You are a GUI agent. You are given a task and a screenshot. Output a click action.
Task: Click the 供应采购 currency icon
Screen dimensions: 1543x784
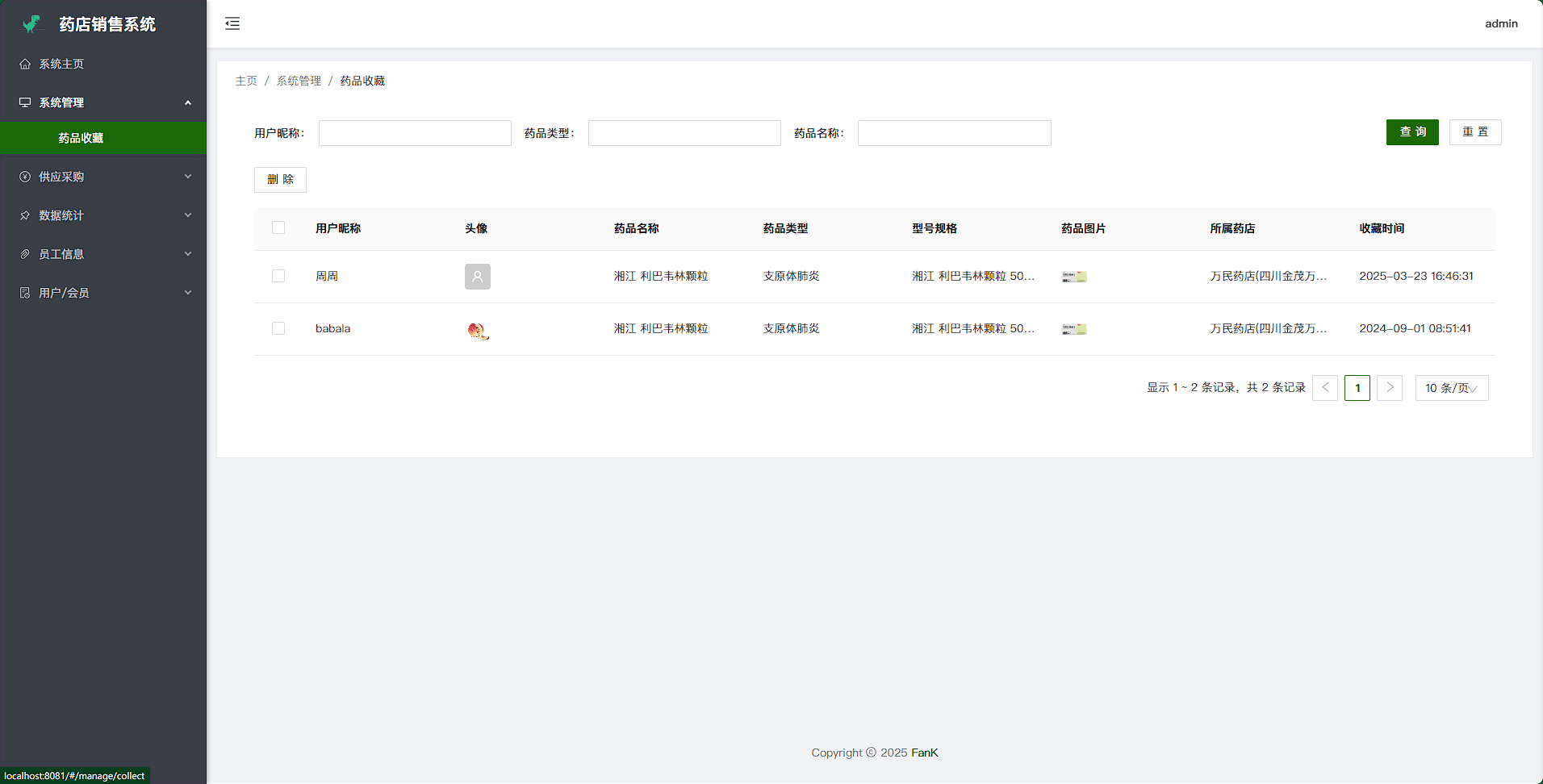(25, 177)
